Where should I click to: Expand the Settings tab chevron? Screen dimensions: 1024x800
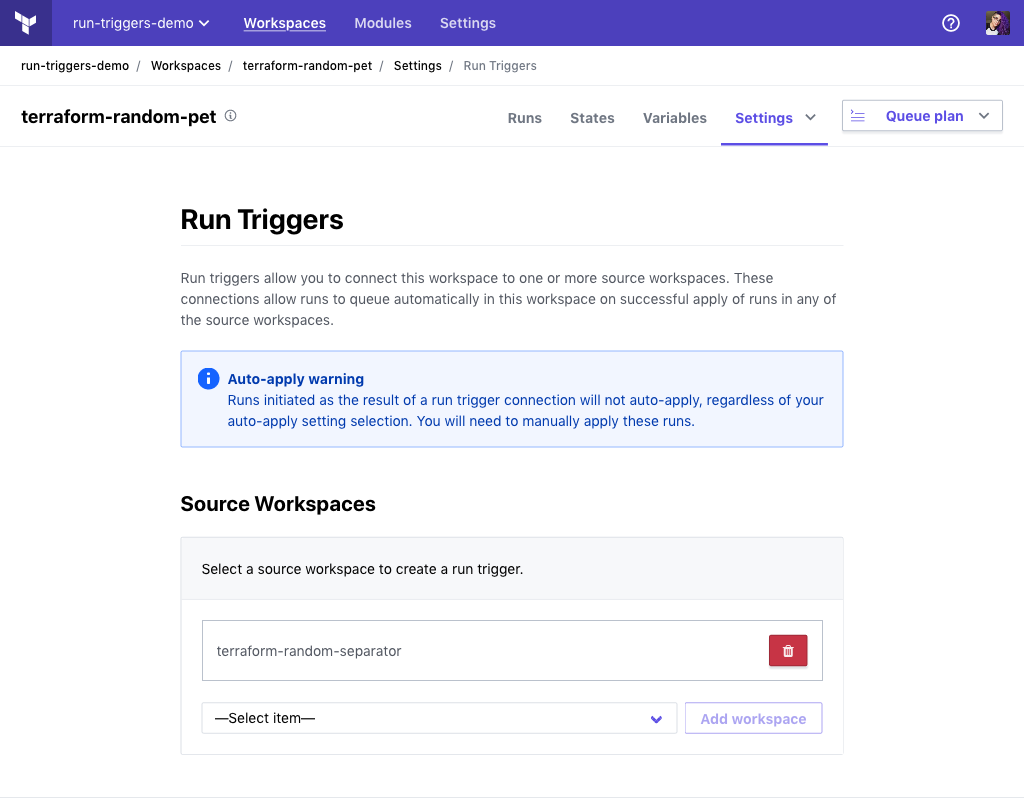point(810,118)
